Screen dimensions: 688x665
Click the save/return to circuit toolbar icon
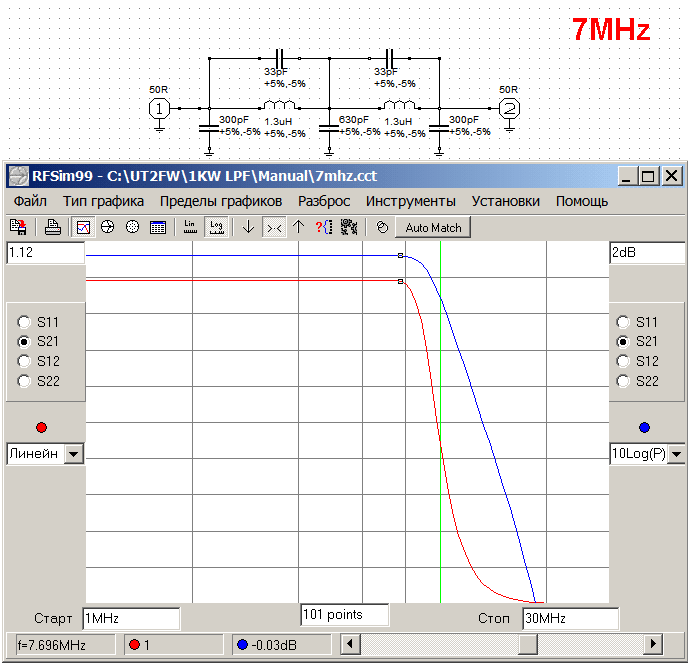click(18, 227)
